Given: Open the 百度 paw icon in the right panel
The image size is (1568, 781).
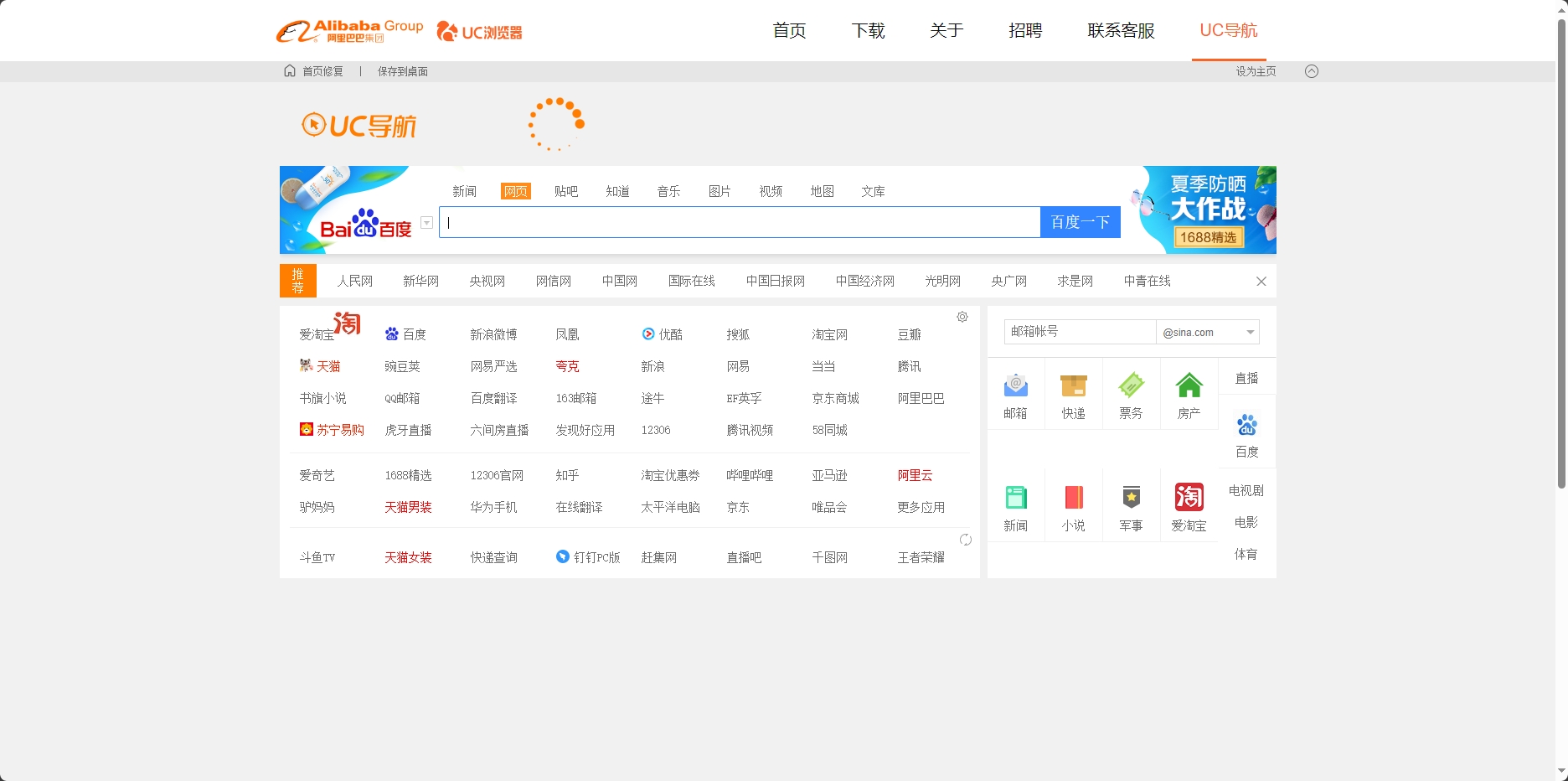Looking at the screenshot, I should pyautogui.click(x=1247, y=425).
